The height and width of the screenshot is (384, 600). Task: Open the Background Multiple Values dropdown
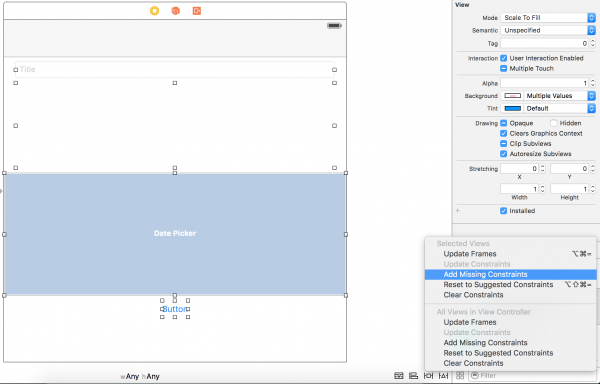559,96
